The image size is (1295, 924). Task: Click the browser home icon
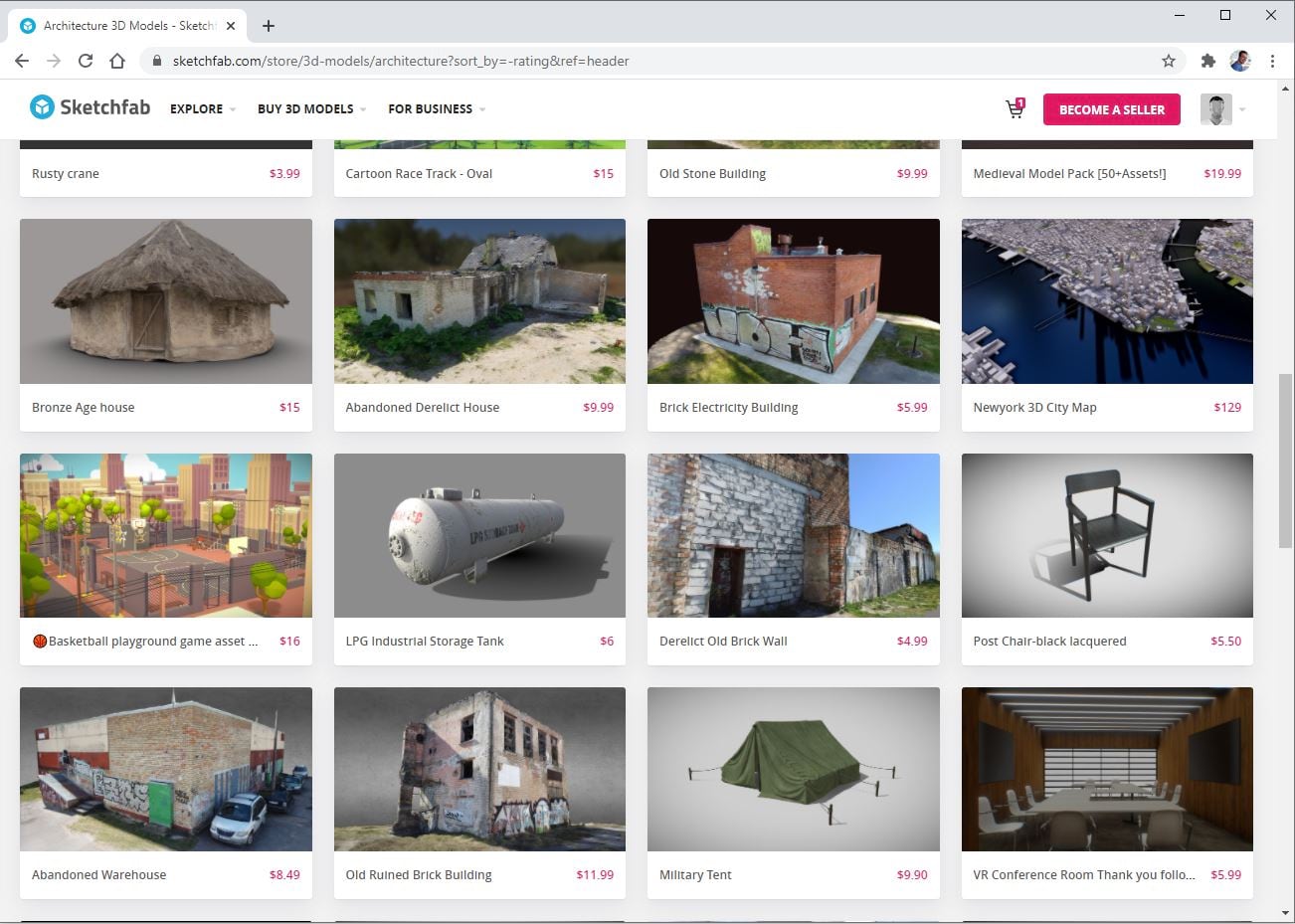click(117, 61)
